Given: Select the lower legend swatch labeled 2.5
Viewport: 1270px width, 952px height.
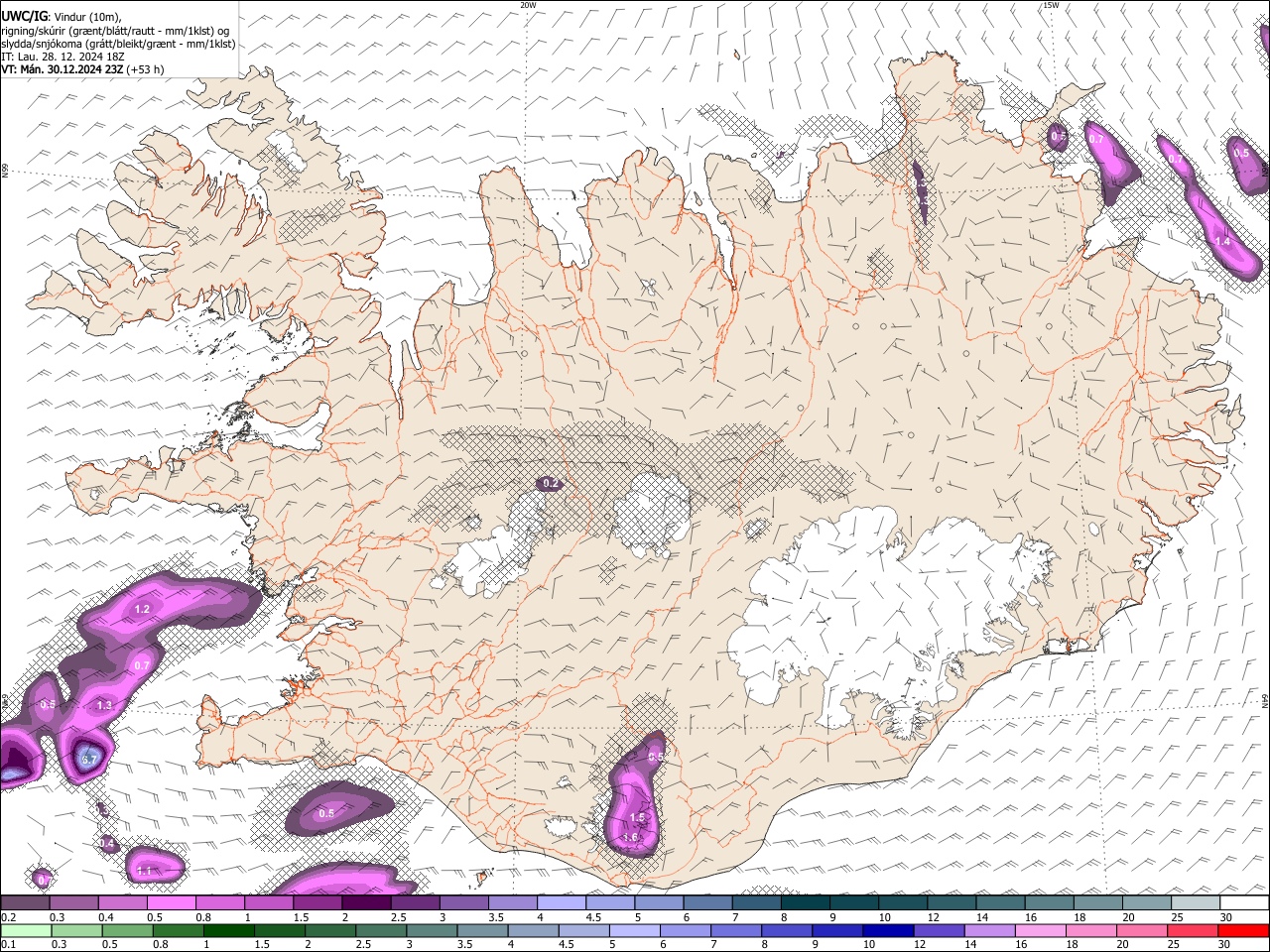Looking at the screenshot, I should 381,930.
